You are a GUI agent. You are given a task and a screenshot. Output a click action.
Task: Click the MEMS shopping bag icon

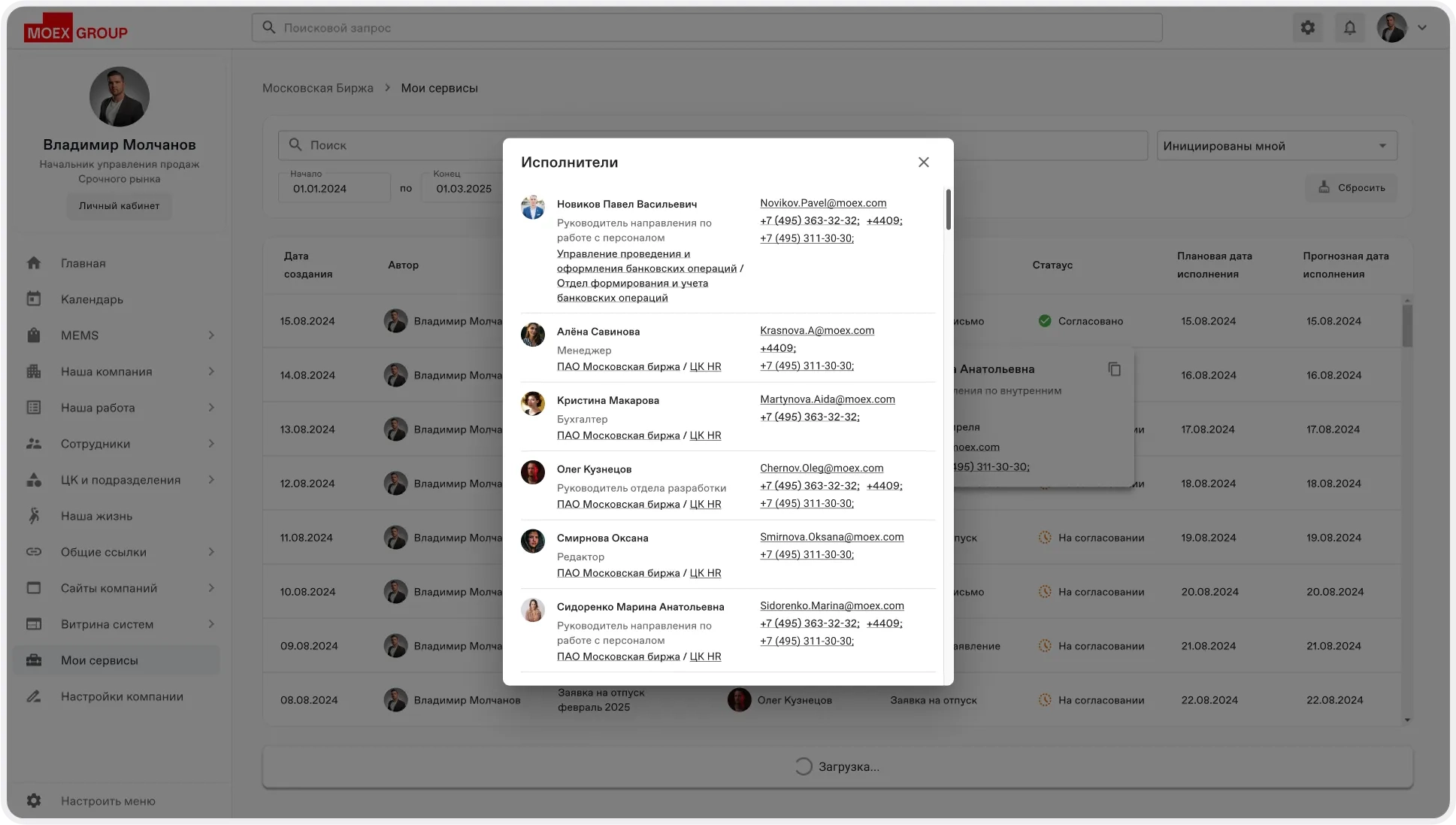tap(34, 335)
